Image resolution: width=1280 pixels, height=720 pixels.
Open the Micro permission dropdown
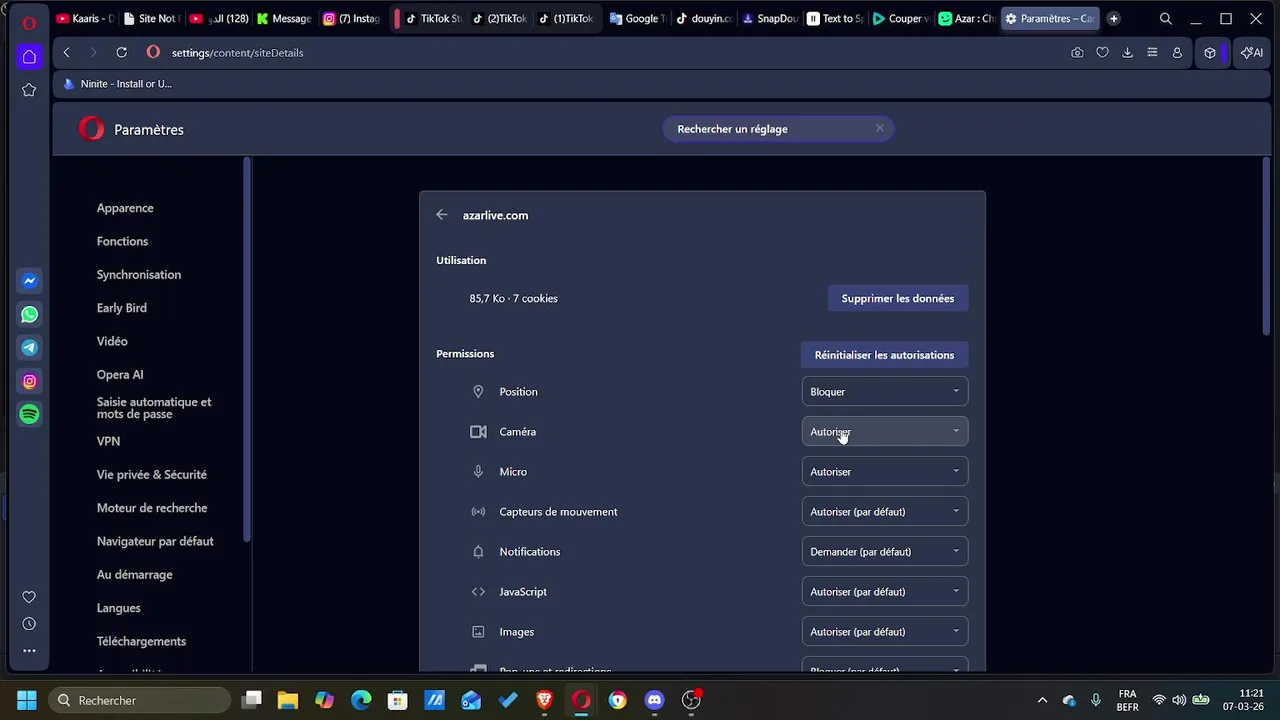(885, 472)
